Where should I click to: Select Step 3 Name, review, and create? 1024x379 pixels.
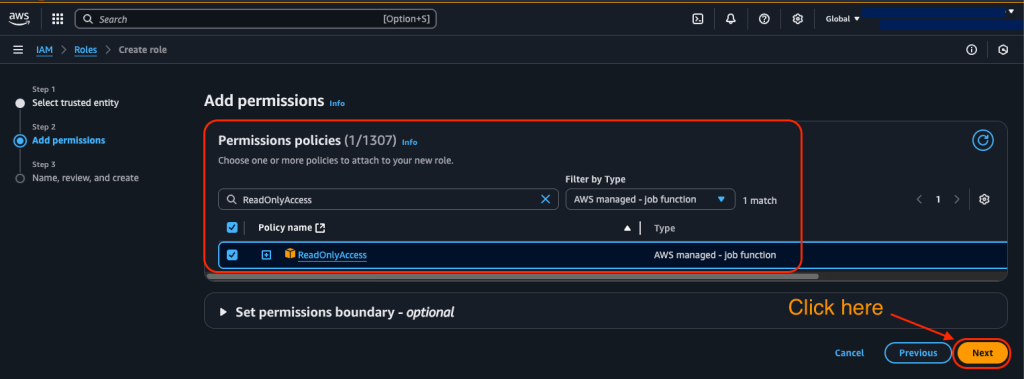tap(86, 178)
